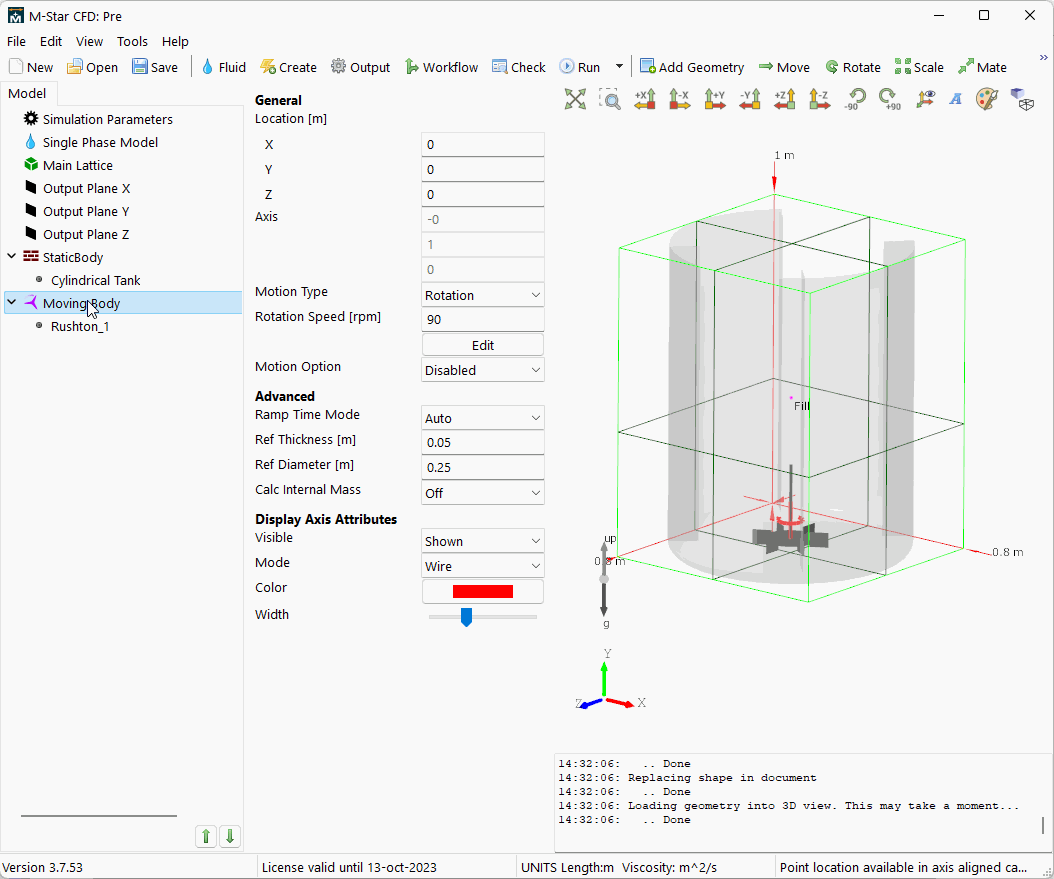Select Output Plane X item

[x=86, y=189]
